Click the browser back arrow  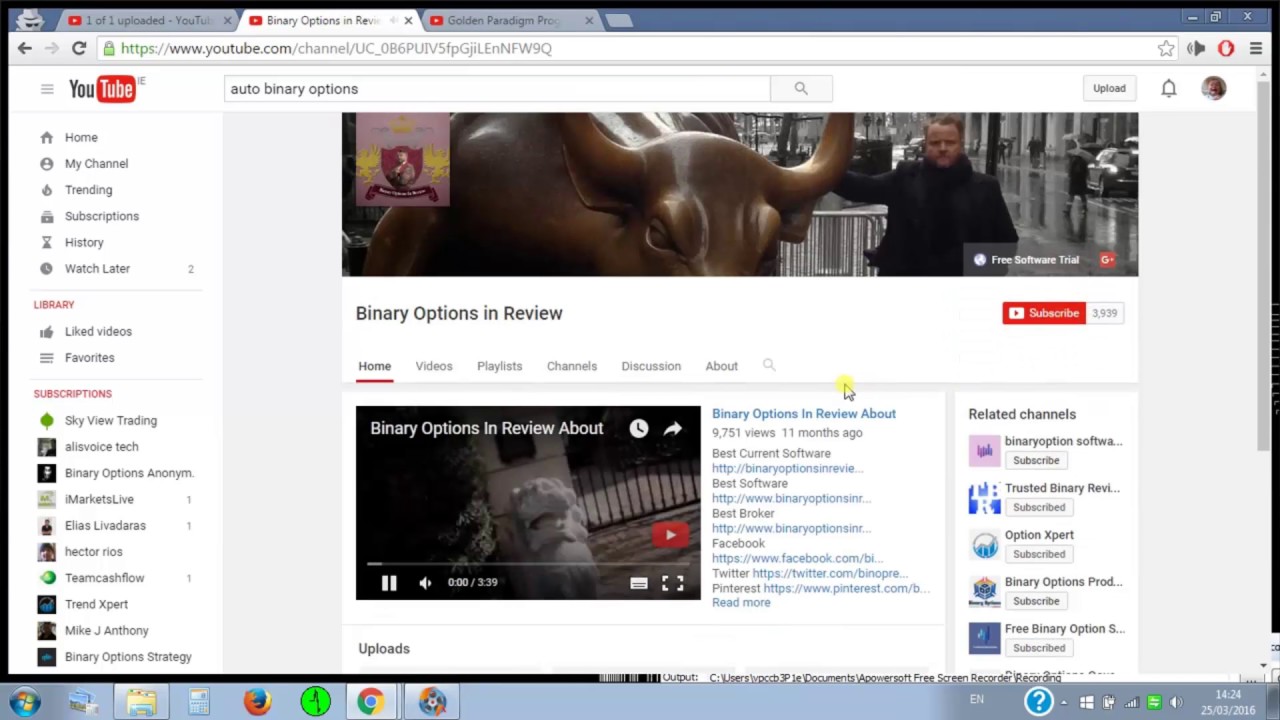coord(25,48)
